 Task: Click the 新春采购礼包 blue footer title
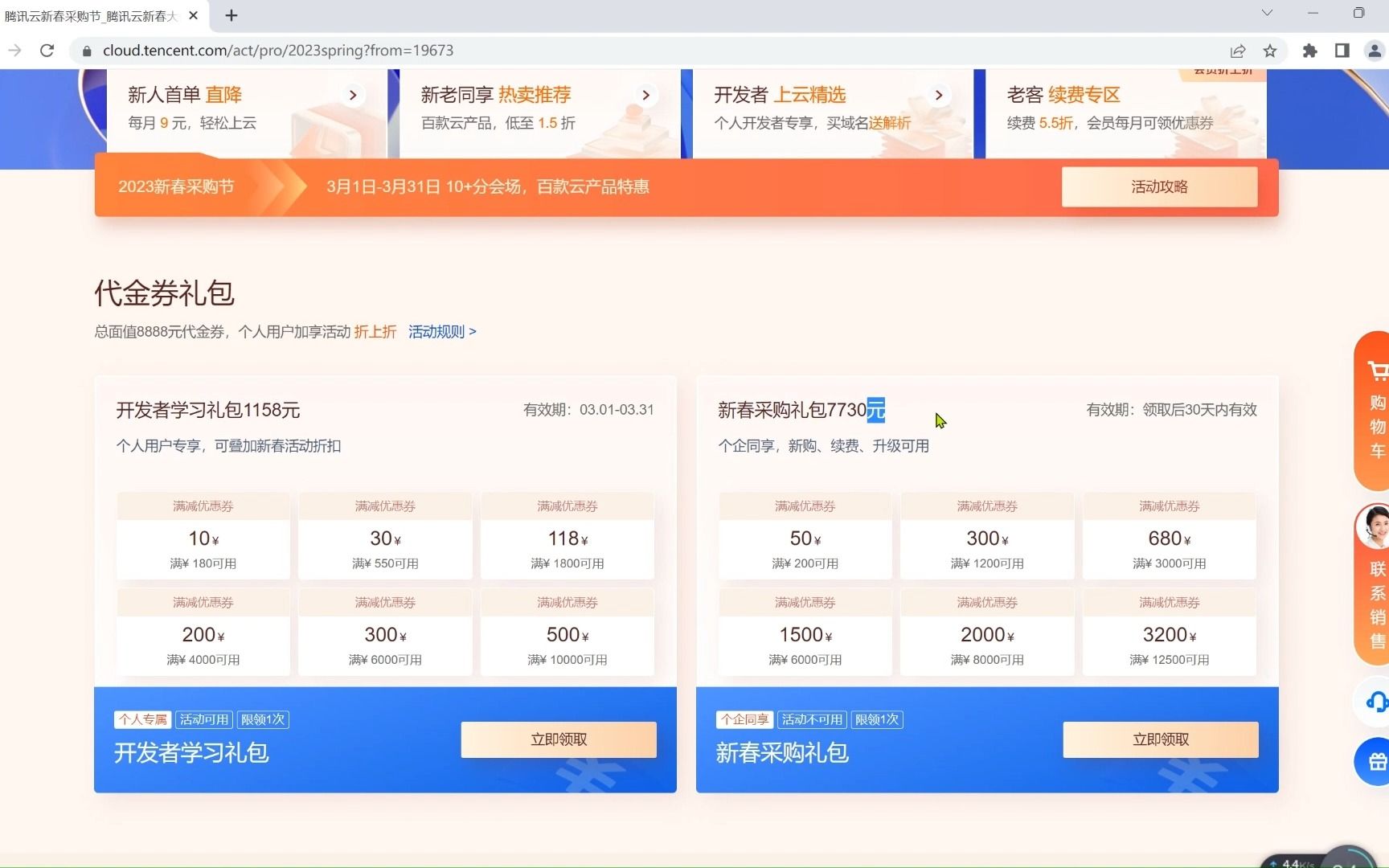tap(782, 753)
